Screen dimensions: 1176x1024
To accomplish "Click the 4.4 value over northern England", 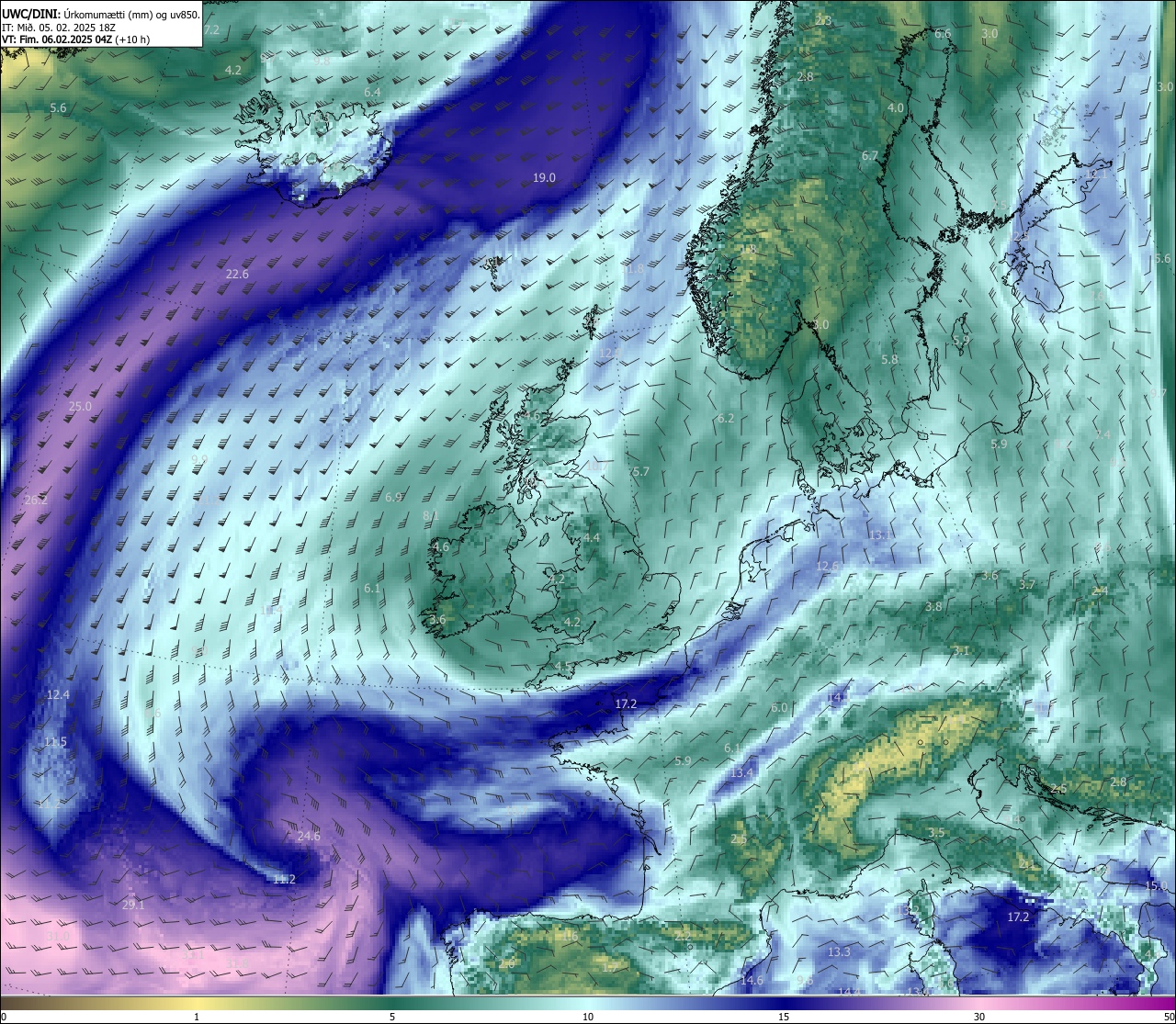I will [592, 537].
